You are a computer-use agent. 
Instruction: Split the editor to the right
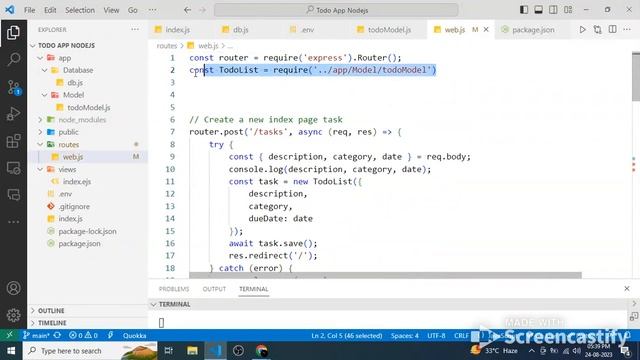612,29
